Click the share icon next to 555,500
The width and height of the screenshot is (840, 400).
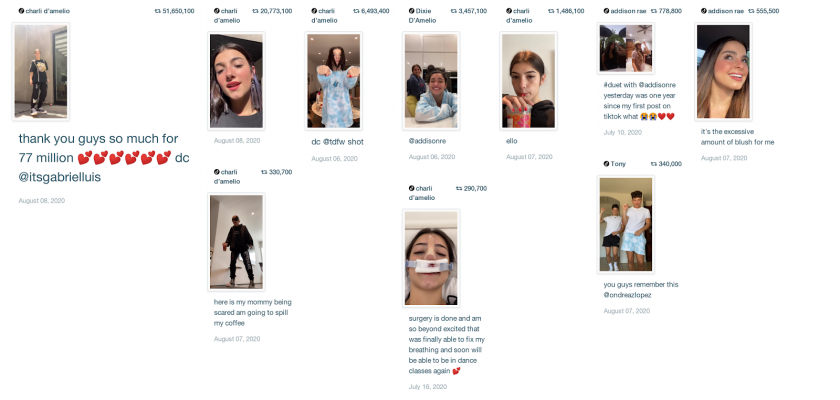click(x=751, y=11)
